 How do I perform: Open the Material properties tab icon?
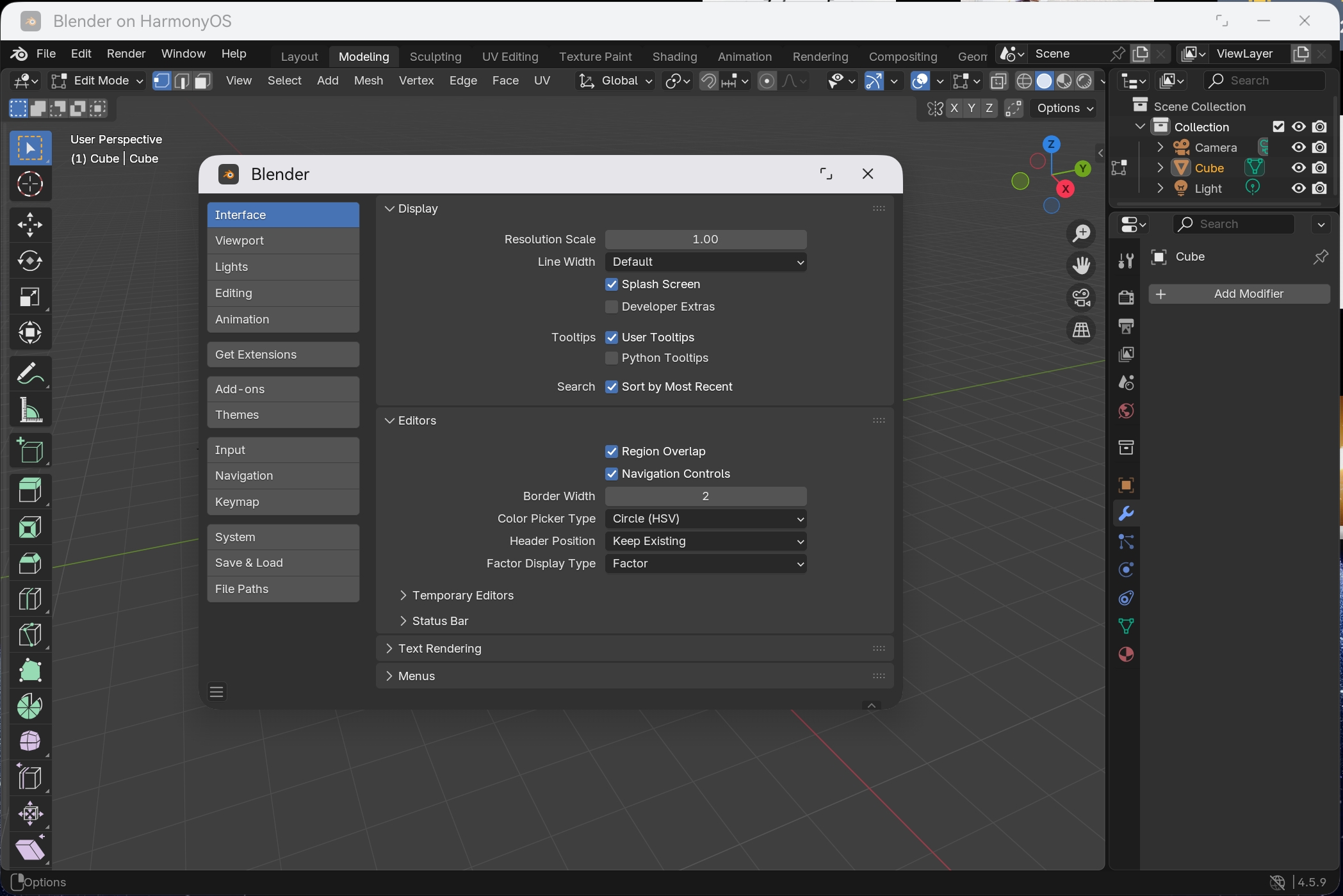coord(1126,655)
